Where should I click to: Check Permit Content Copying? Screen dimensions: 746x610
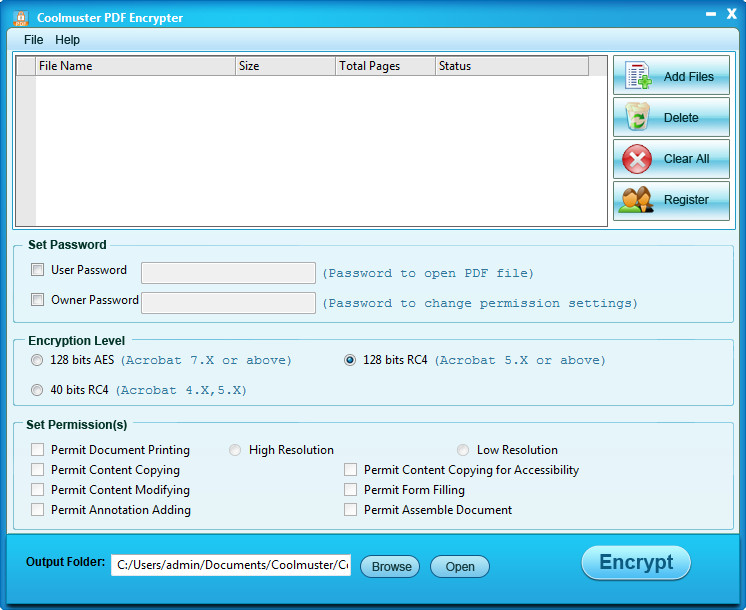[x=37, y=470]
